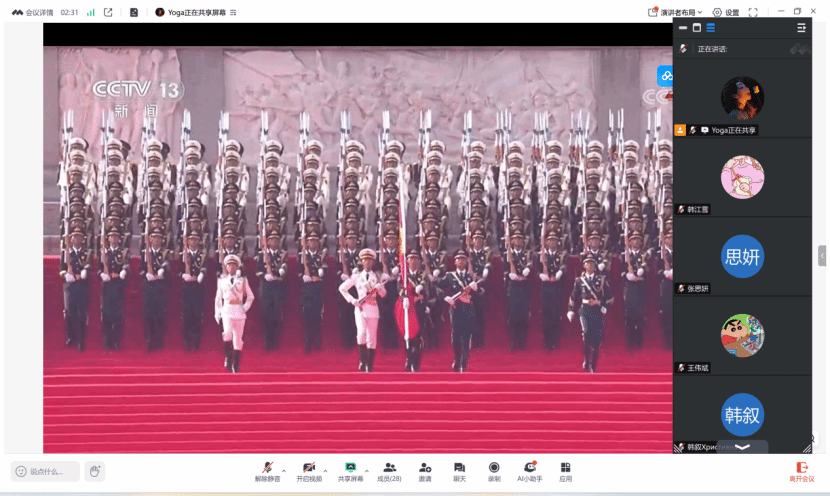Open 设置 settings in top bar
This screenshot has width=830, height=496.
pyautogui.click(x=726, y=12)
